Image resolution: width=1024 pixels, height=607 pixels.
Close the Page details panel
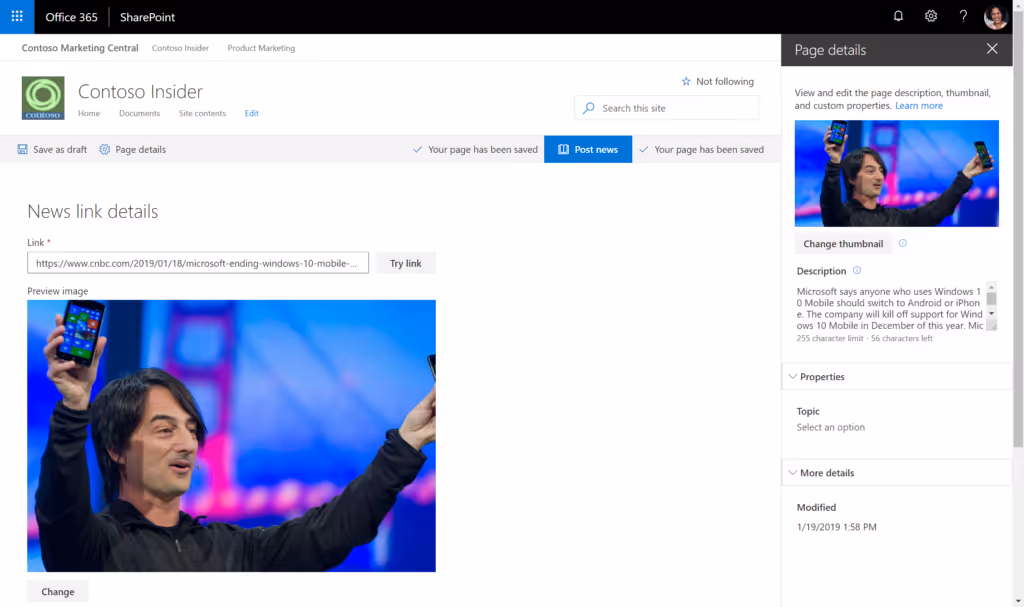[x=992, y=49]
